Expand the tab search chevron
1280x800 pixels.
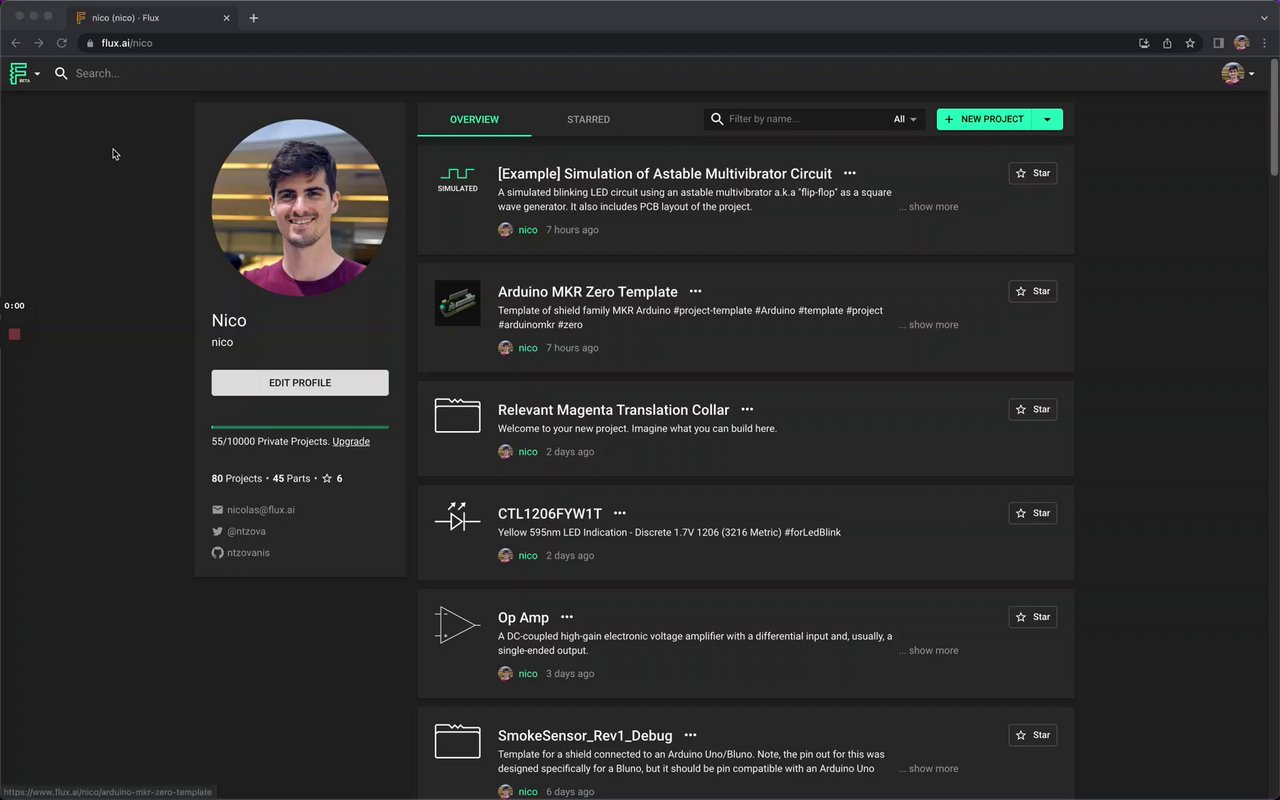[x=1264, y=18]
